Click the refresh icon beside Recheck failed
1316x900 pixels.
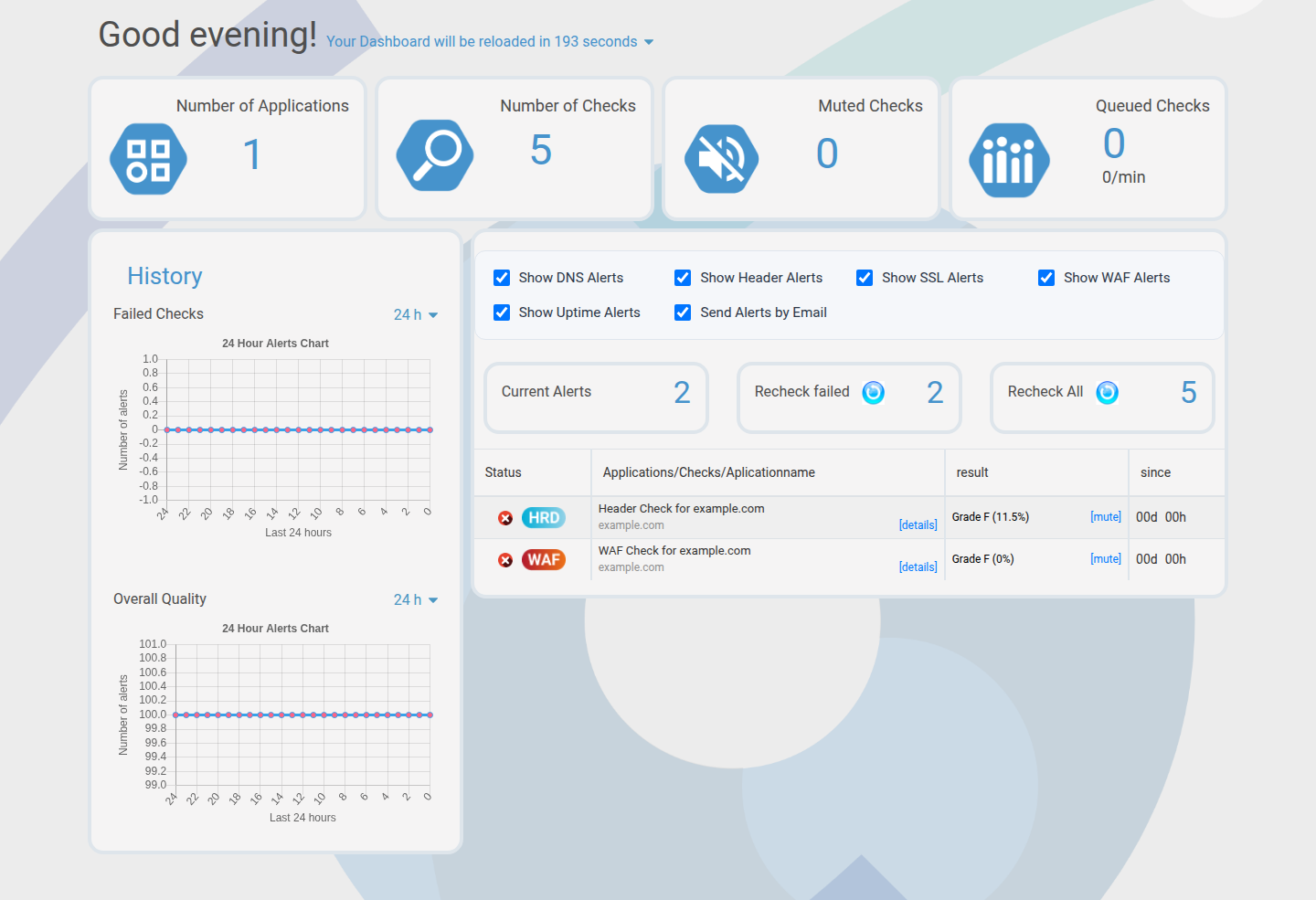pyautogui.click(x=873, y=393)
